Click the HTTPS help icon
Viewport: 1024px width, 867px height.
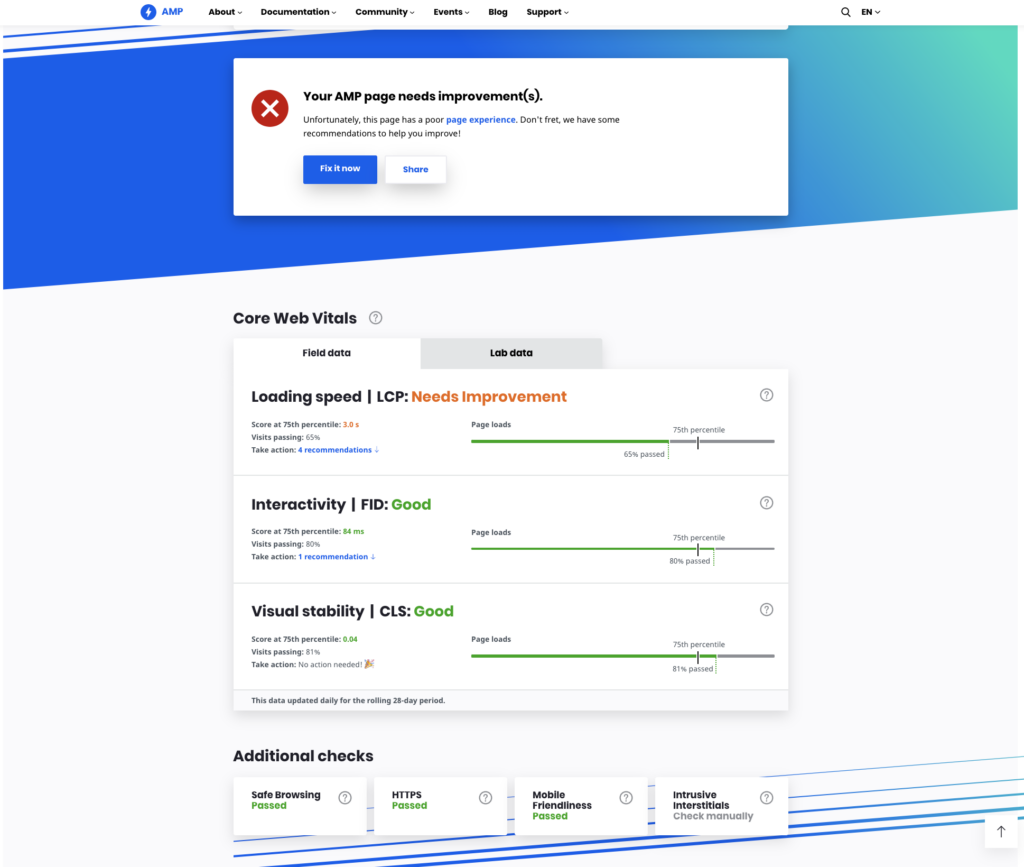pos(485,798)
